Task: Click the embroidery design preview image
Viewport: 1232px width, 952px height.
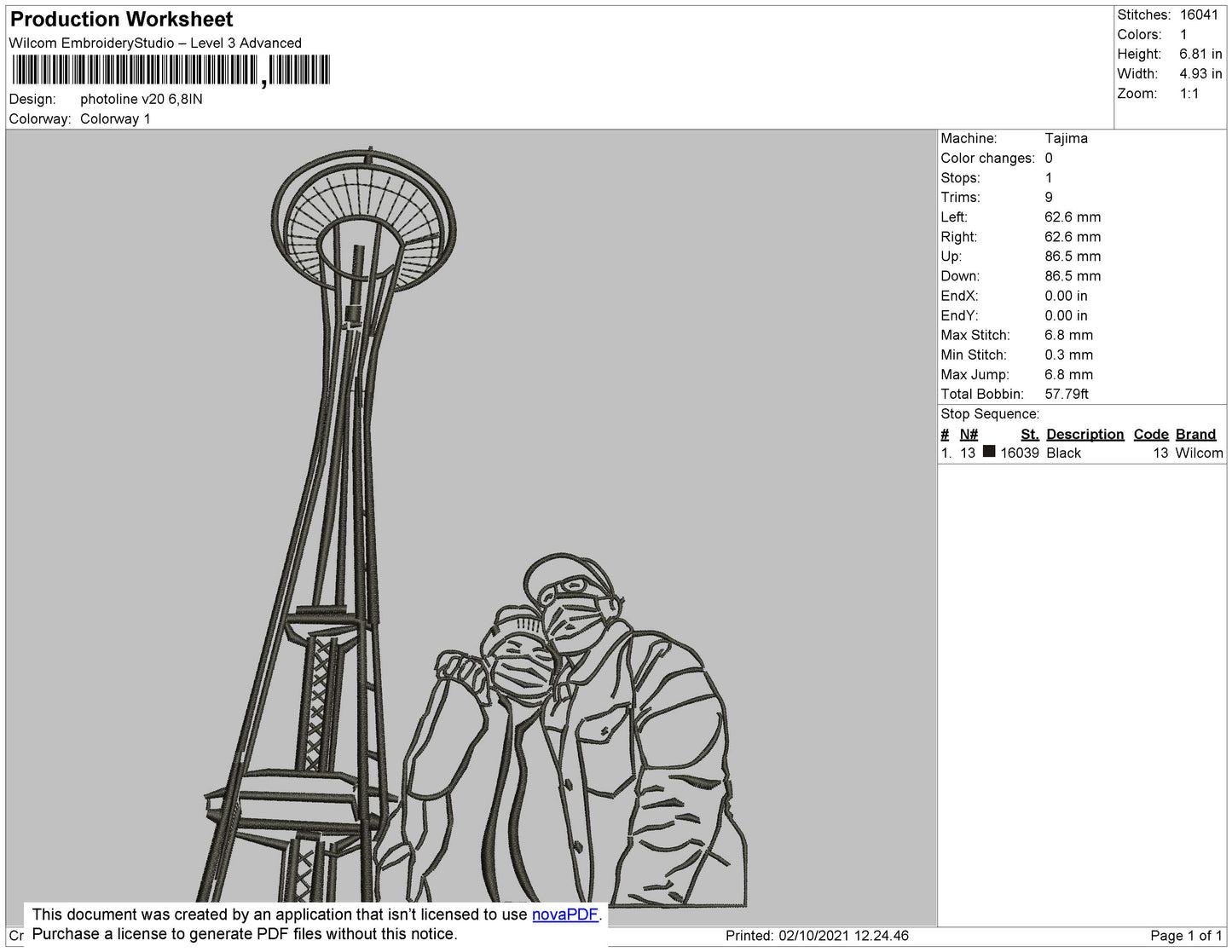Action: [471, 527]
